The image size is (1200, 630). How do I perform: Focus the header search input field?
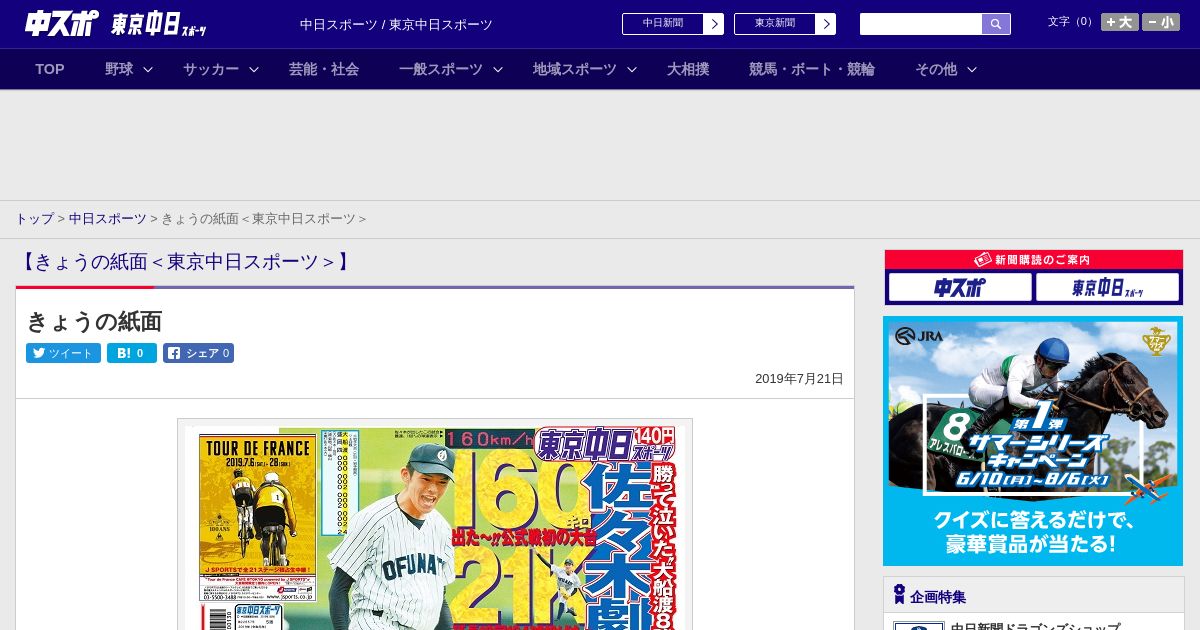[921, 24]
